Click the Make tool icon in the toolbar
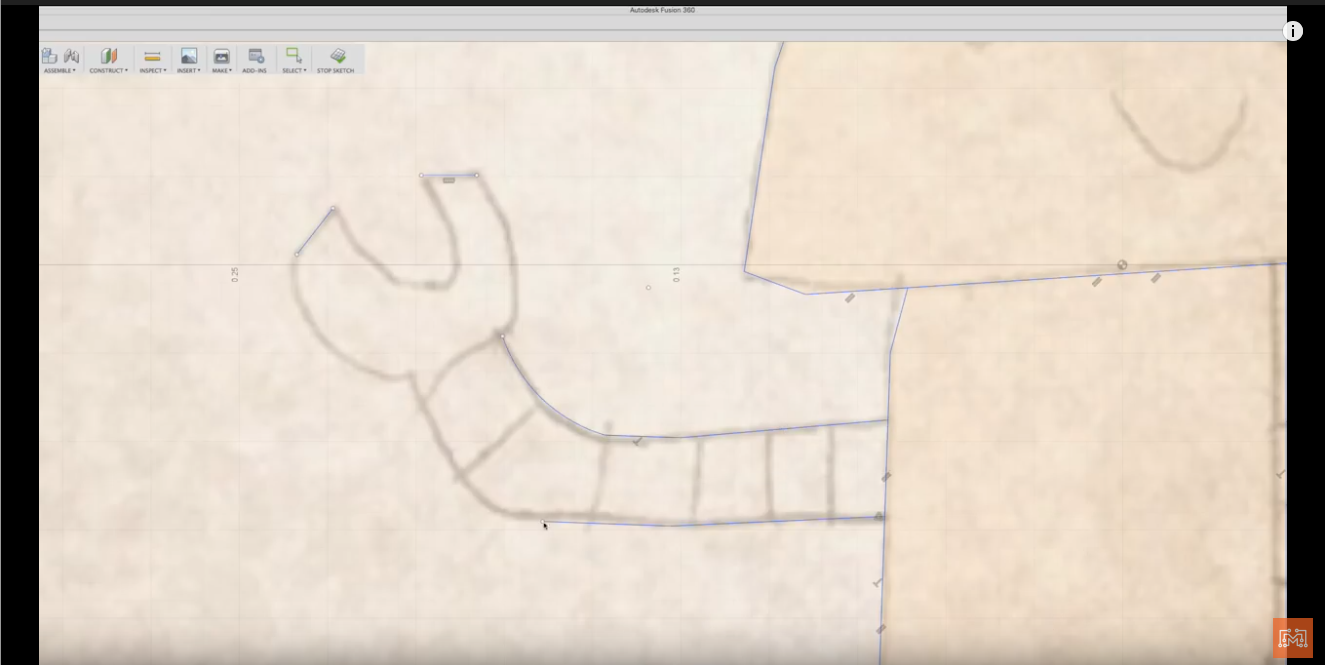The width and height of the screenshot is (1325, 665). (x=221, y=57)
